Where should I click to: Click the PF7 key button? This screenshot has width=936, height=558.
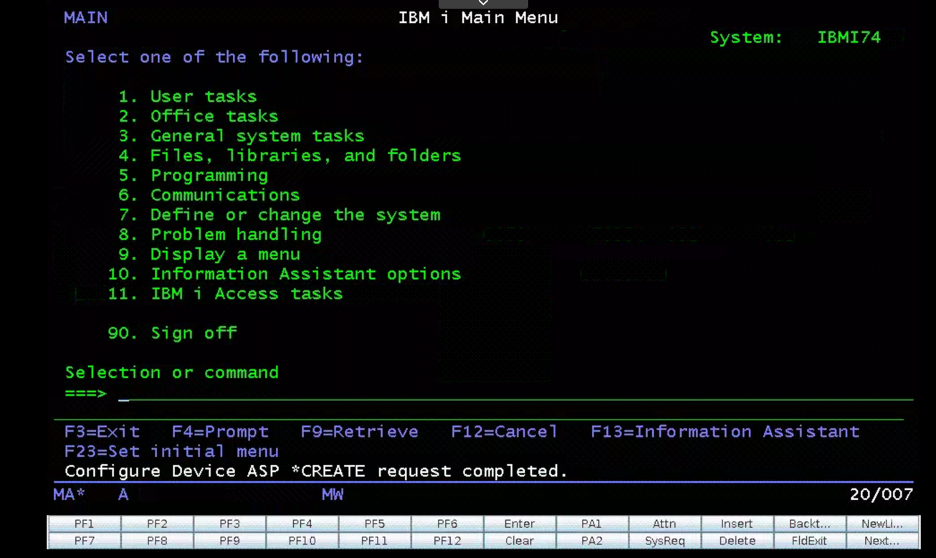coord(84,541)
